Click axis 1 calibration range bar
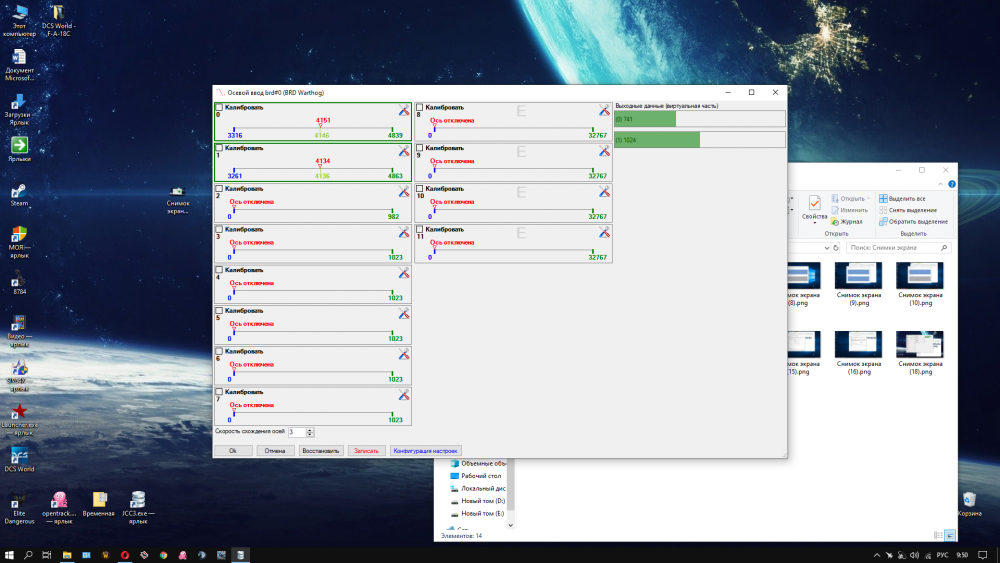The image size is (1000, 563). tap(313, 168)
